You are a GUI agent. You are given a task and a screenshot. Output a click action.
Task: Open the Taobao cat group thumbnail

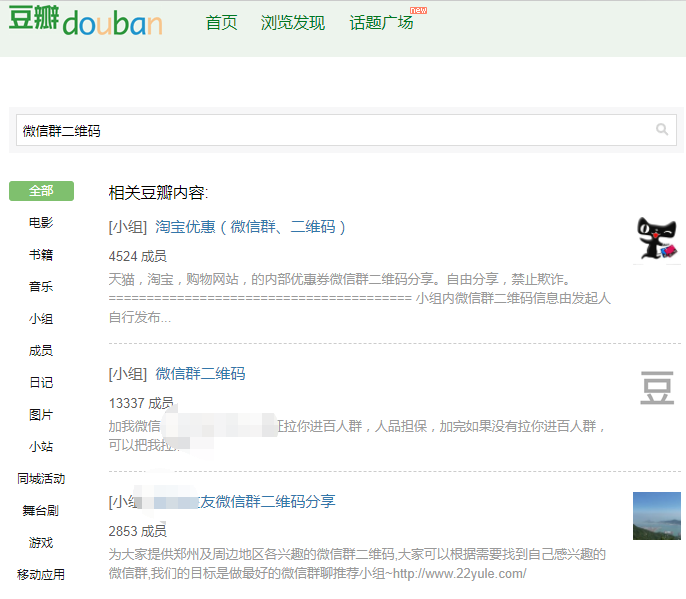click(x=657, y=239)
